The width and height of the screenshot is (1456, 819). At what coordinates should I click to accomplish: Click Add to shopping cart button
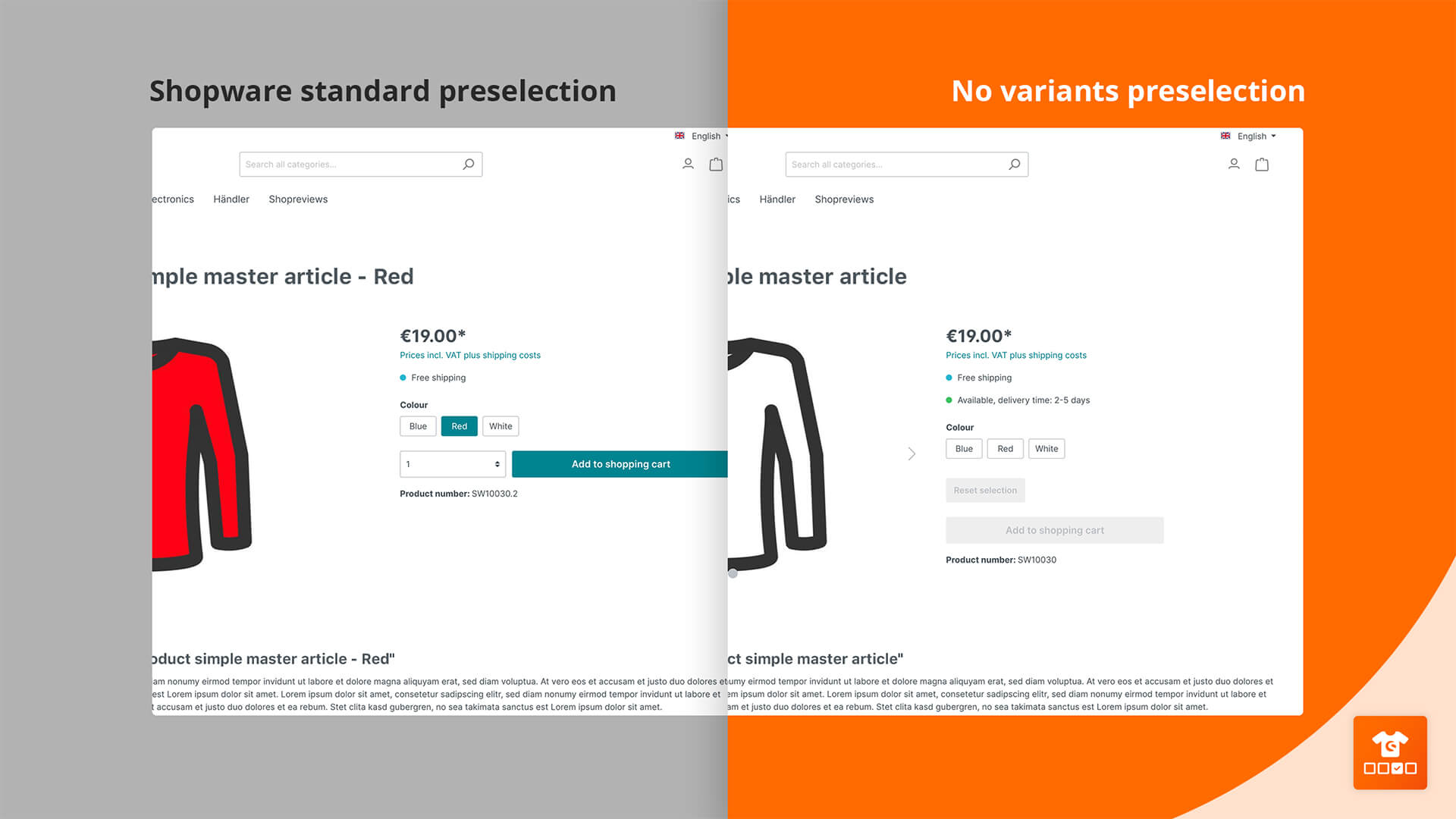pos(620,463)
